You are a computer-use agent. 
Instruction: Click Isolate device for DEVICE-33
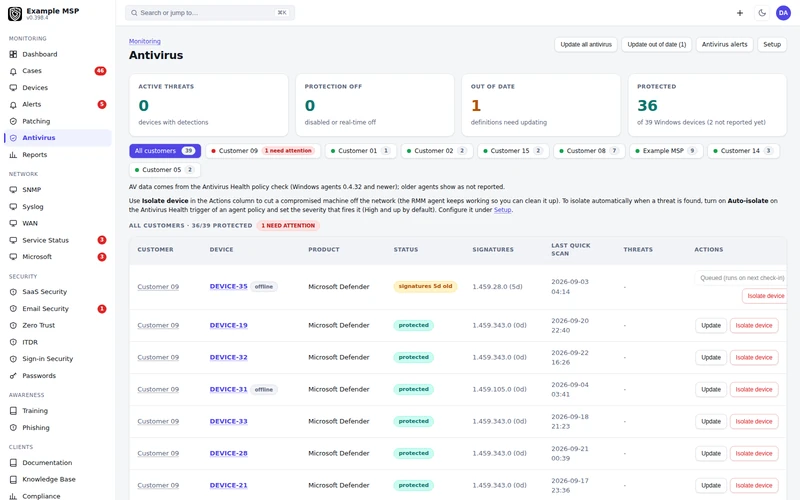pyautogui.click(x=754, y=421)
